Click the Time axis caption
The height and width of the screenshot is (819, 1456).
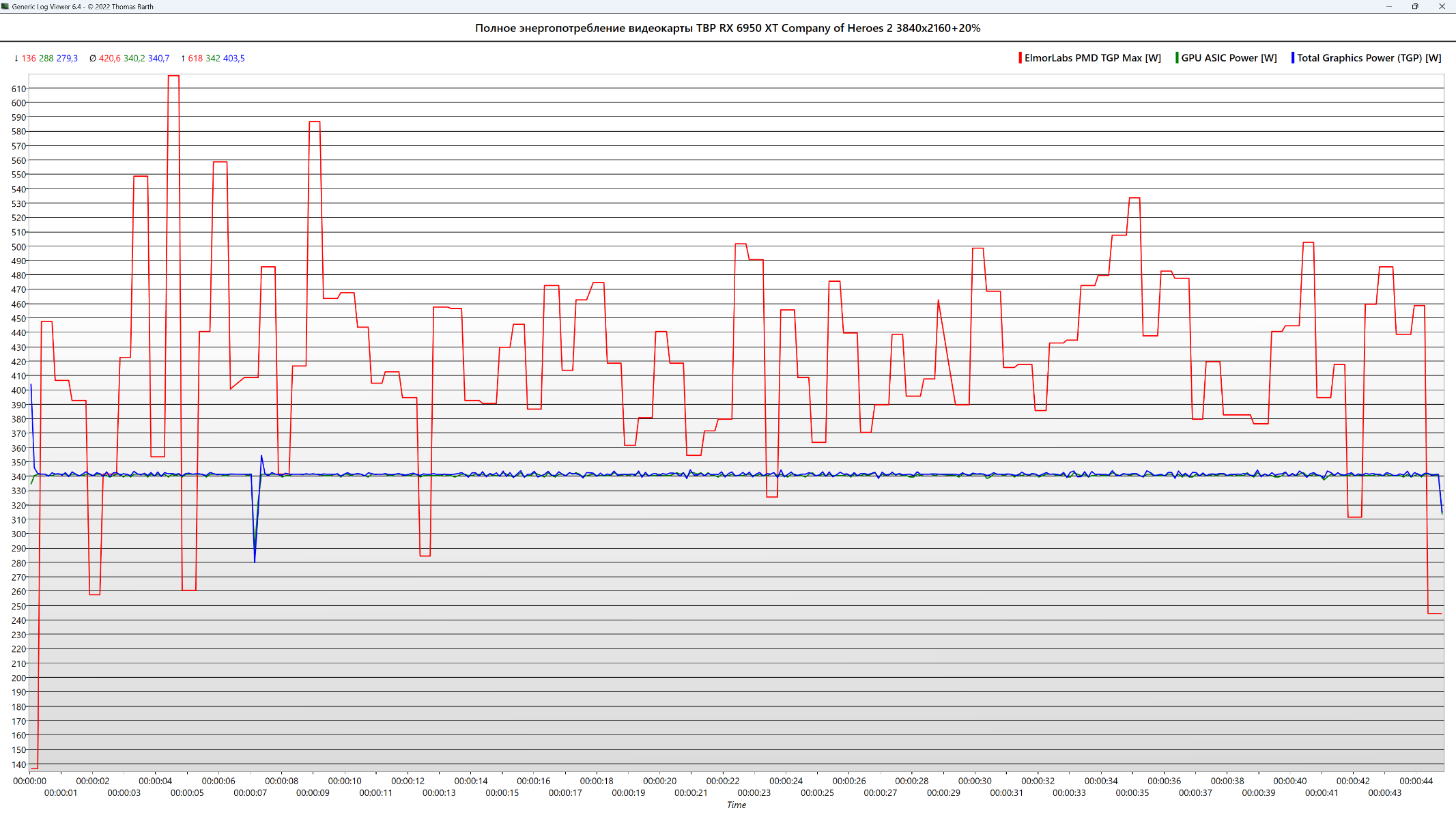(737, 805)
